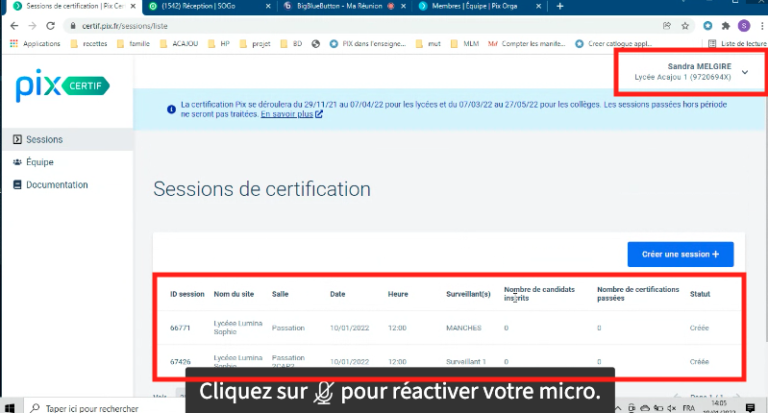The width and height of the screenshot is (768, 413).
Task: Click the Créer une session button
Action: (x=680, y=254)
